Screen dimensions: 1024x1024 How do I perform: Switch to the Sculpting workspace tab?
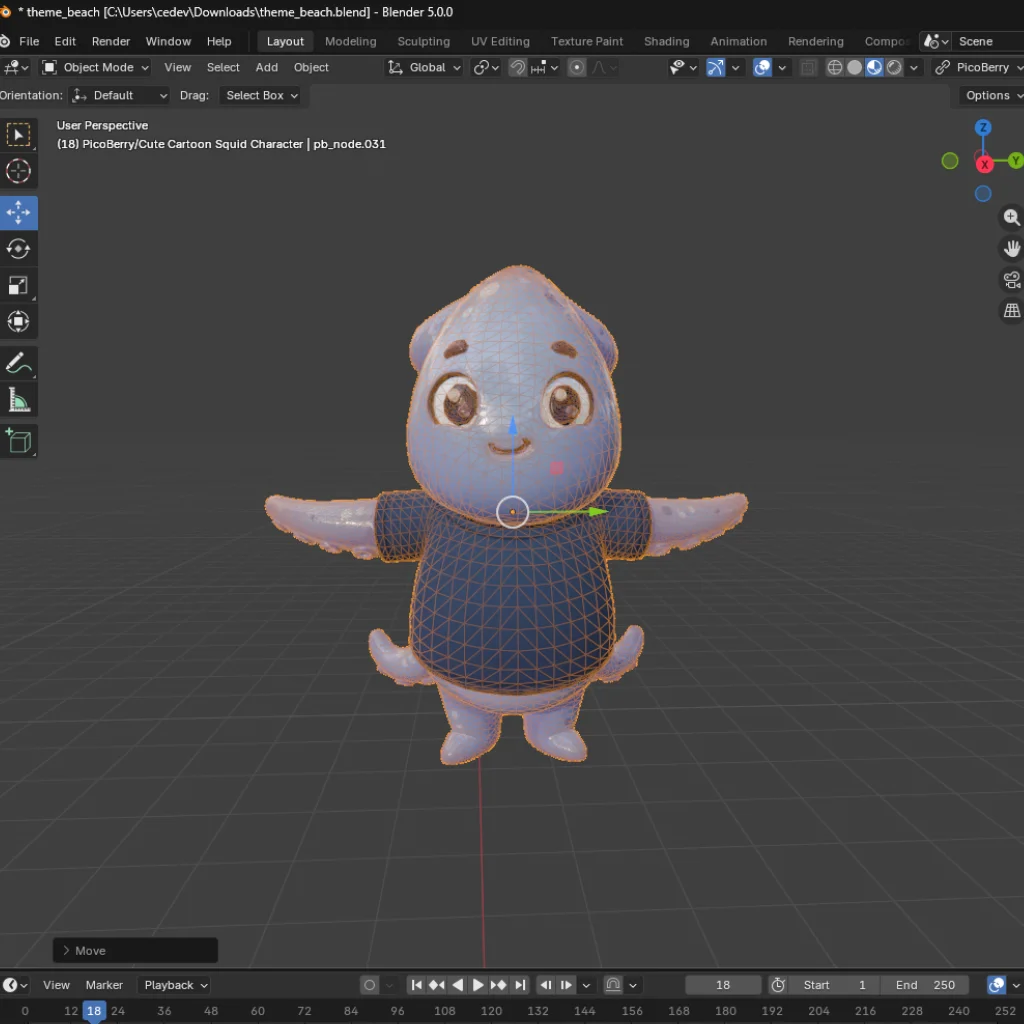pos(423,41)
